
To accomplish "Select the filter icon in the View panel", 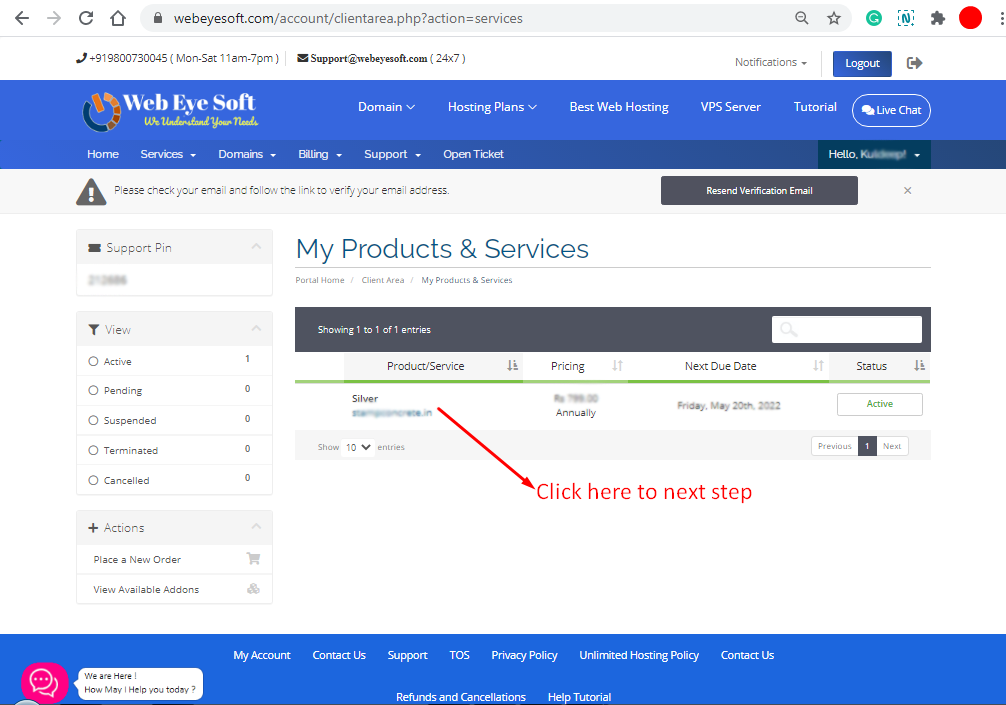I will point(96,328).
